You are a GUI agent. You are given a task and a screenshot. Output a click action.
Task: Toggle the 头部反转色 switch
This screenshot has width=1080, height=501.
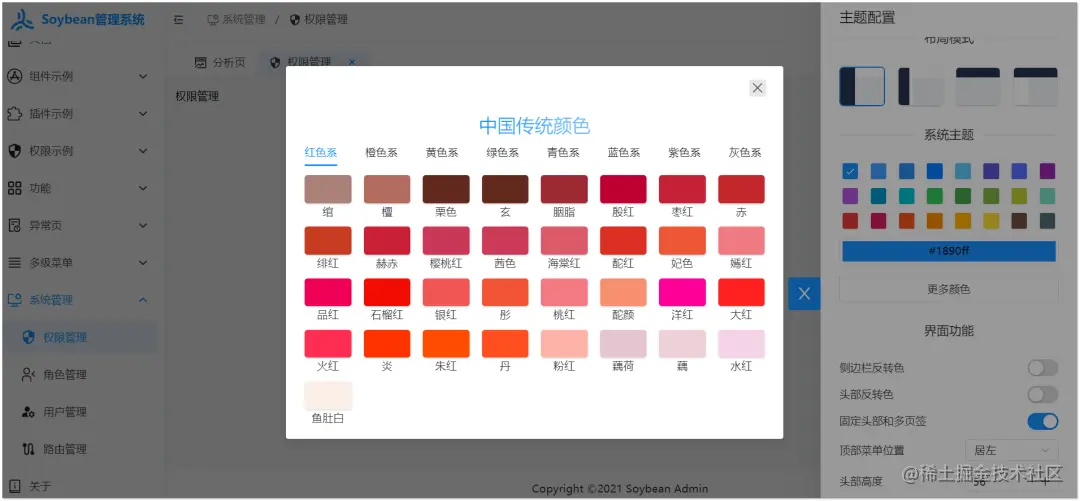[x=1043, y=394]
